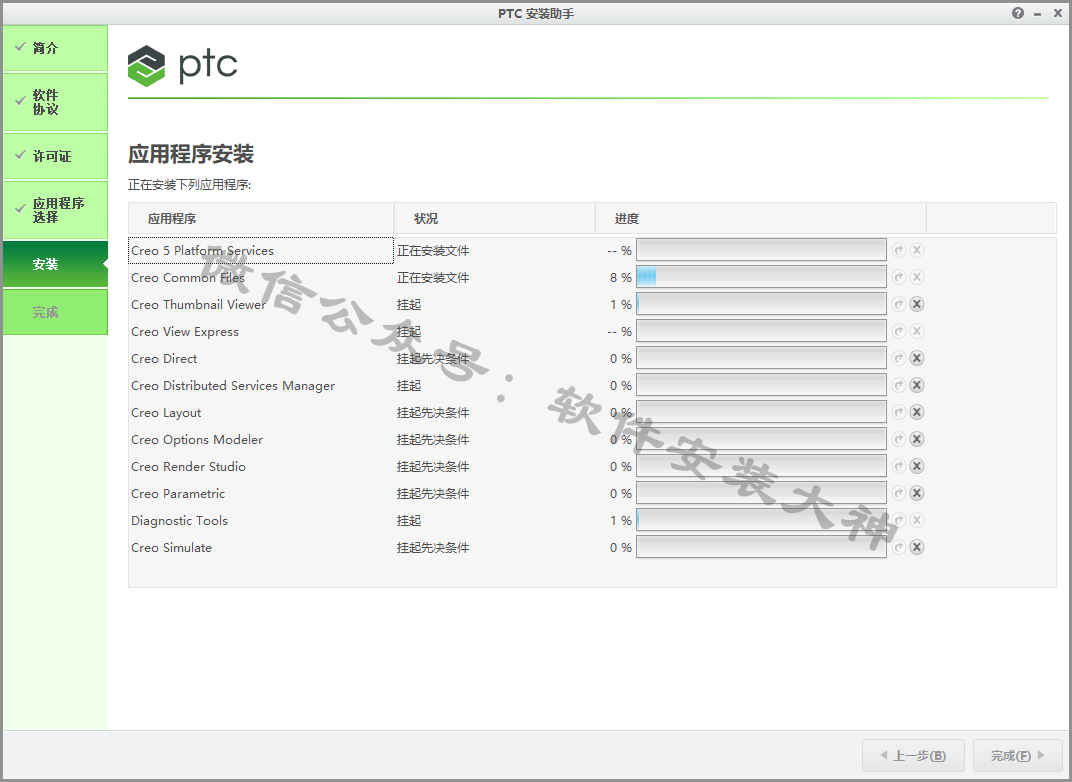Click the retry arrow for Creo Thumbnail Viewer

899,304
